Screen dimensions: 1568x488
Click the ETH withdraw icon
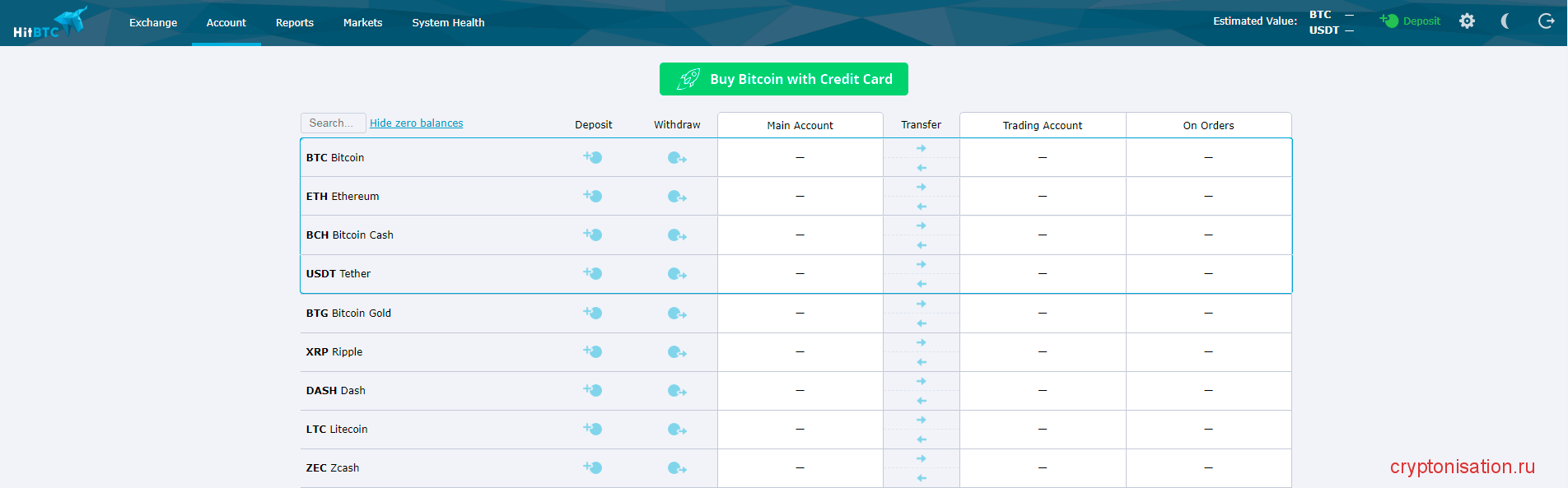[x=677, y=197]
